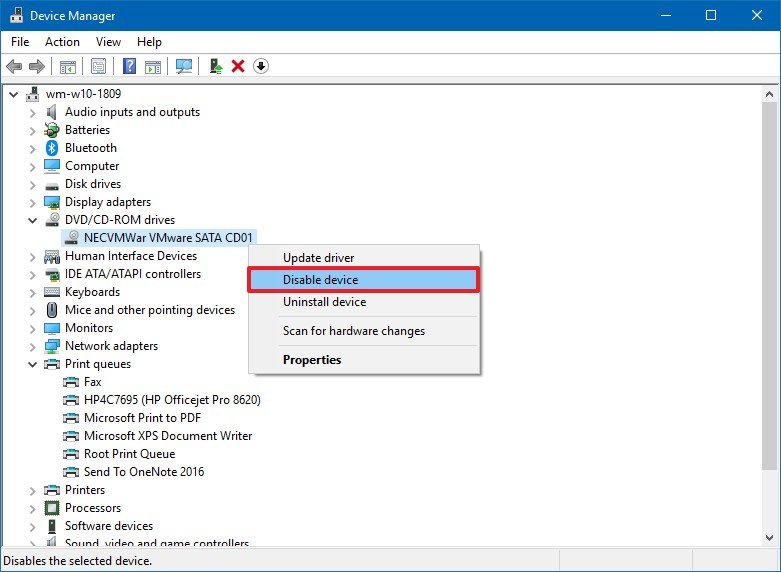The width and height of the screenshot is (781, 572).
Task: Click the Back arrow toolbar icon
Action: point(14,66)
